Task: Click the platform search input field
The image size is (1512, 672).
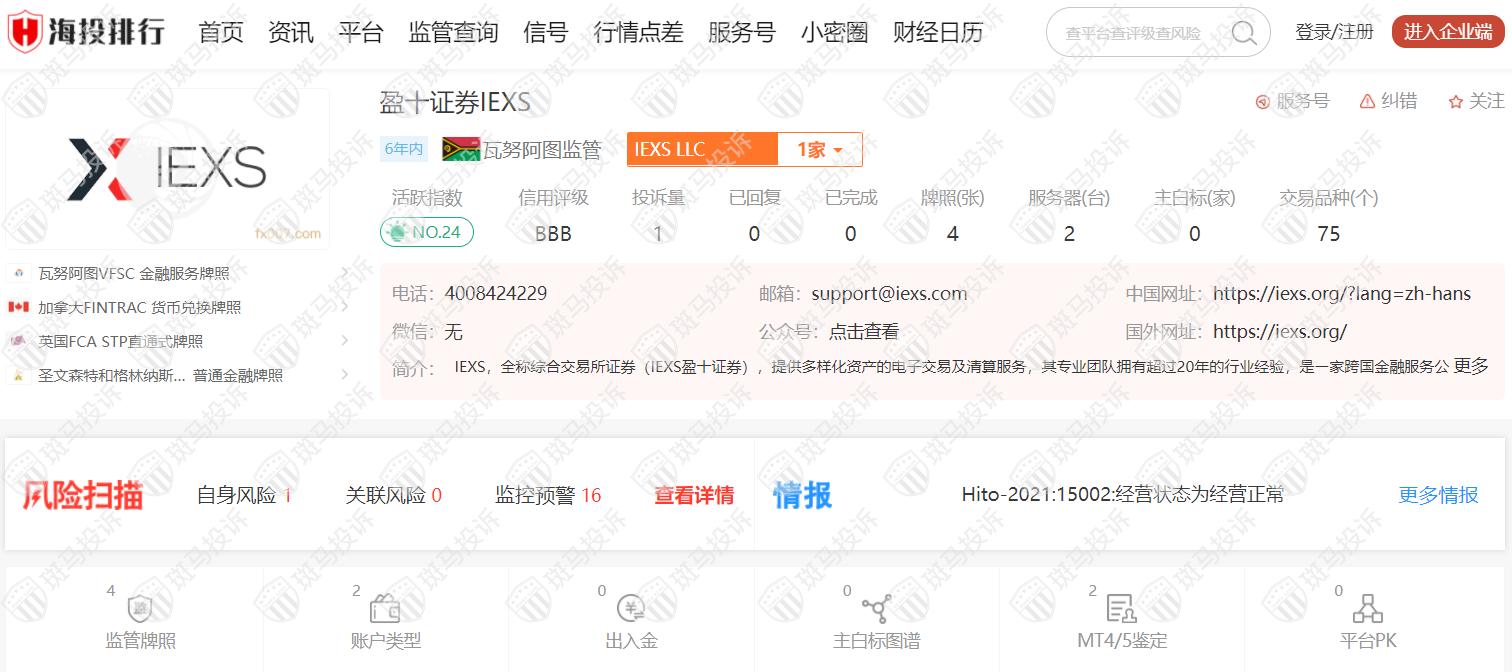Action: coord(1135,33)
